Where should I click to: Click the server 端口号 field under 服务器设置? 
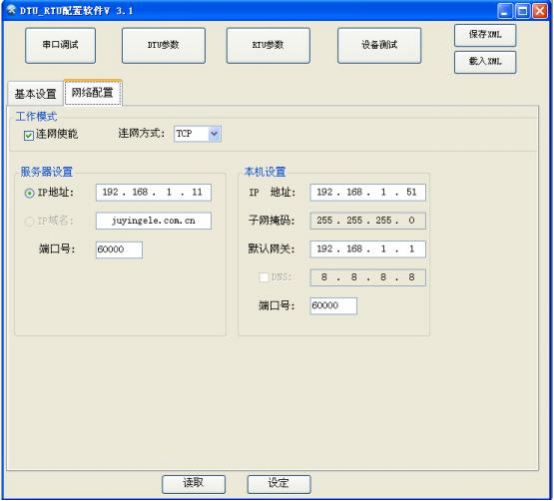[x=119, y=249]
